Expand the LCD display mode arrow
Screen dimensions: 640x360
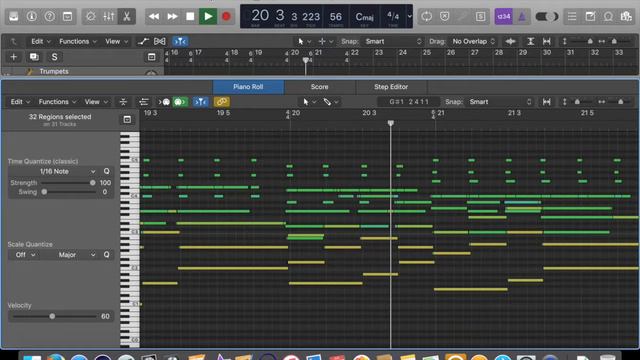(409, 16)
